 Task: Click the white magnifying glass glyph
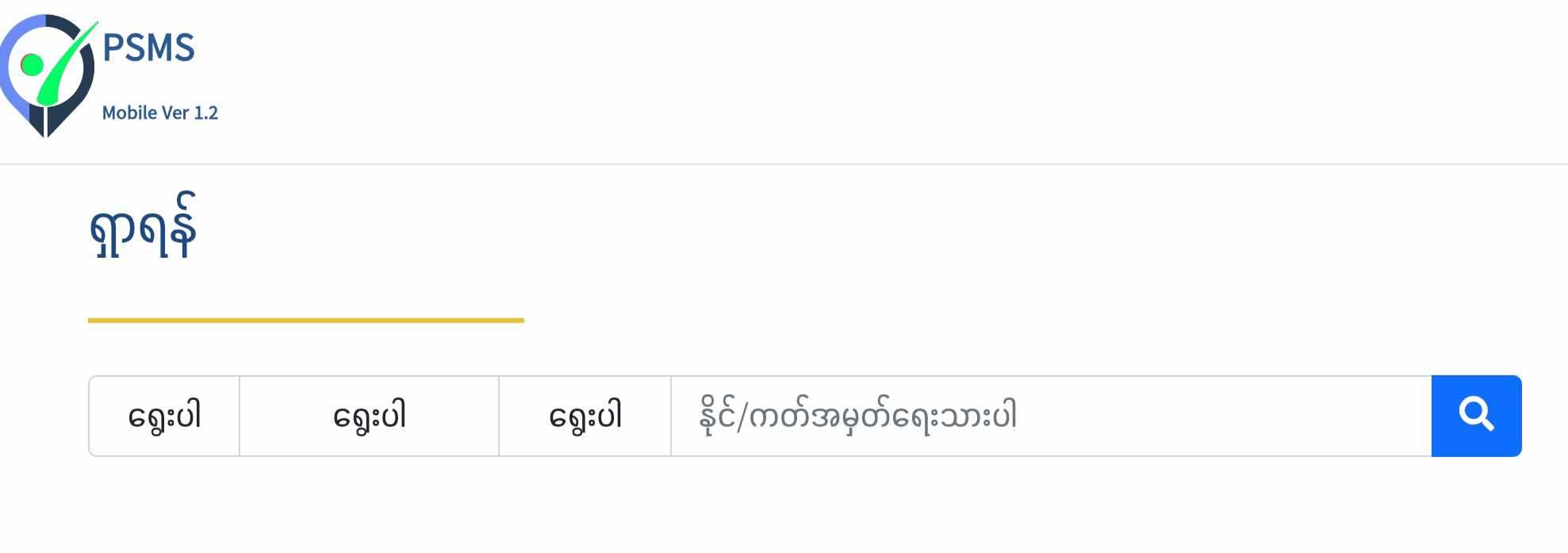[1476, 414]
